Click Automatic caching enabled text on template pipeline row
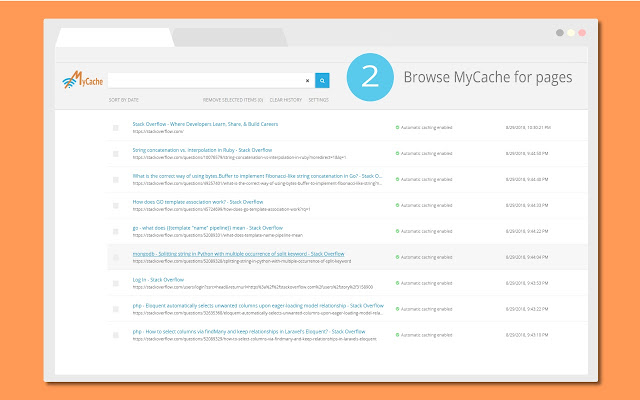The height and width of the screenshot is (400, 640). pyautogui.click(x=427, y=231)
